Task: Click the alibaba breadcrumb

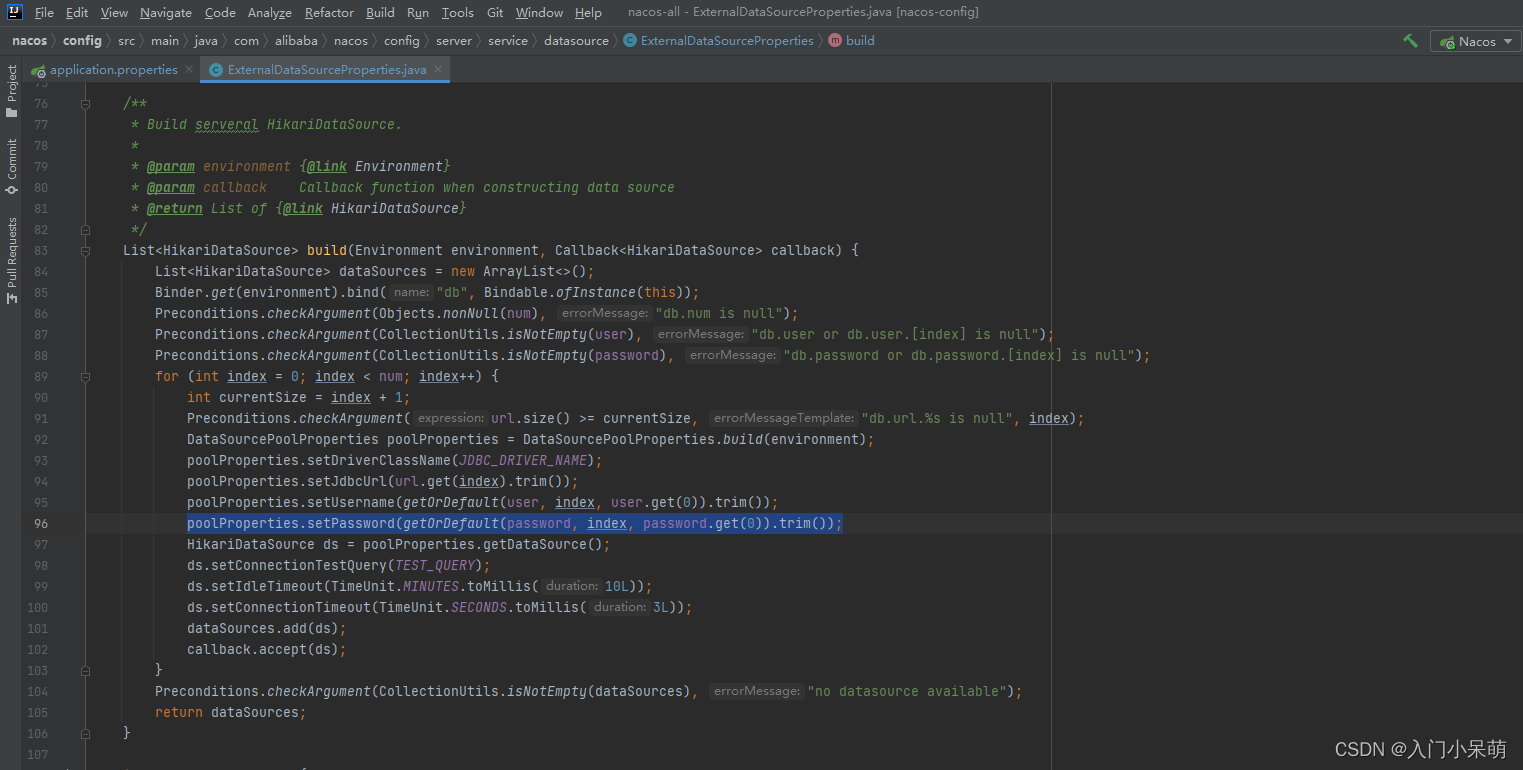Action: [x=296, y=41]
